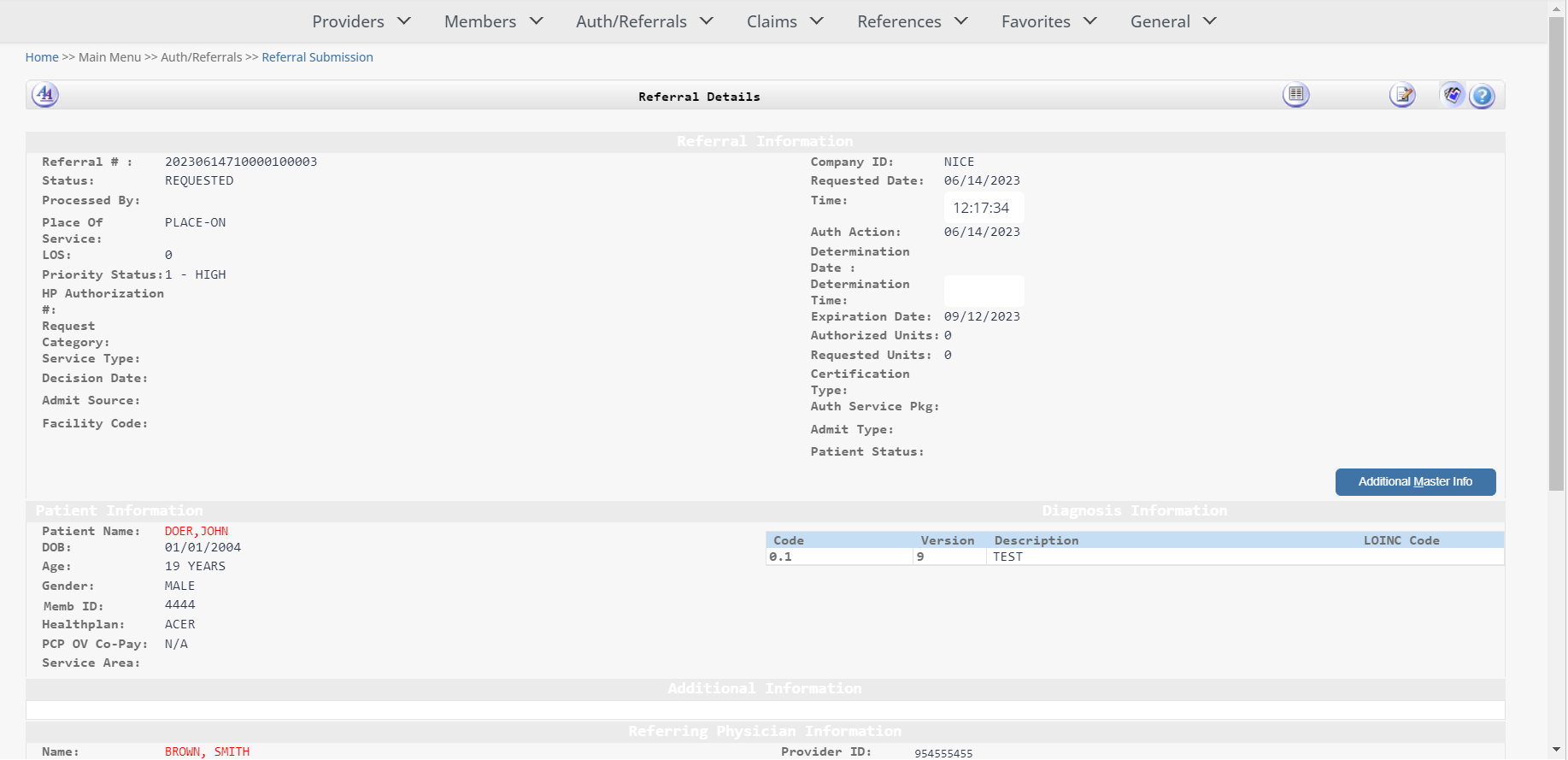Open referring physician BROWN, SMITH link
Viewport: 1568px width, 760px height.
[x=207, y=751]
